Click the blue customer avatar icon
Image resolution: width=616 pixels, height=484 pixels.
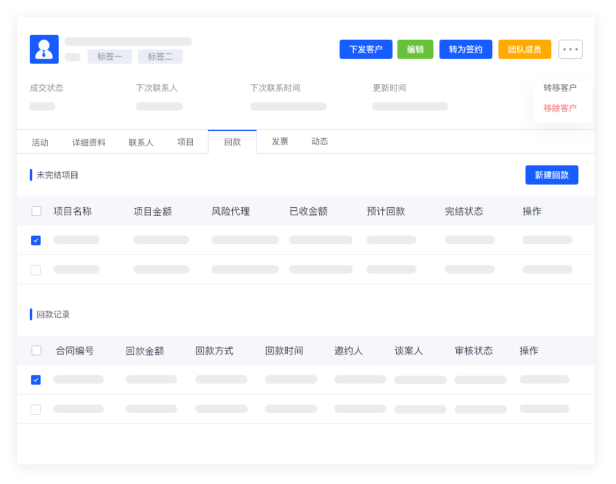(x=44, y=49)
